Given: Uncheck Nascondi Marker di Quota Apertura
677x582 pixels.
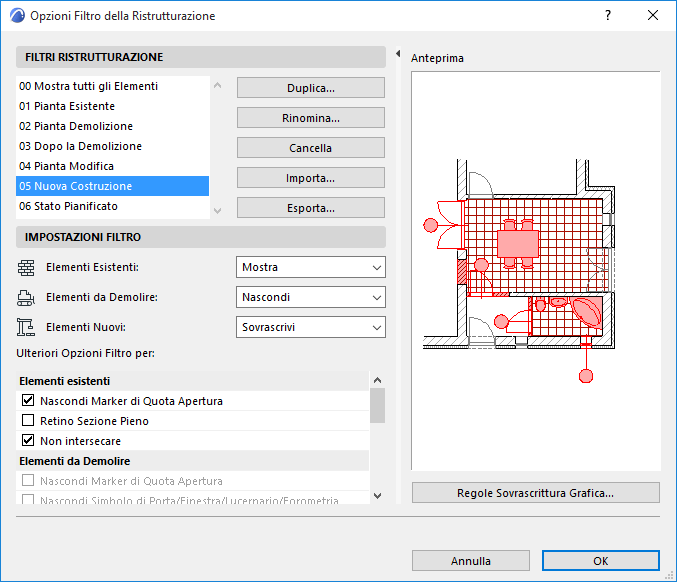Looking at the screenshot, I should click(28, 400).
